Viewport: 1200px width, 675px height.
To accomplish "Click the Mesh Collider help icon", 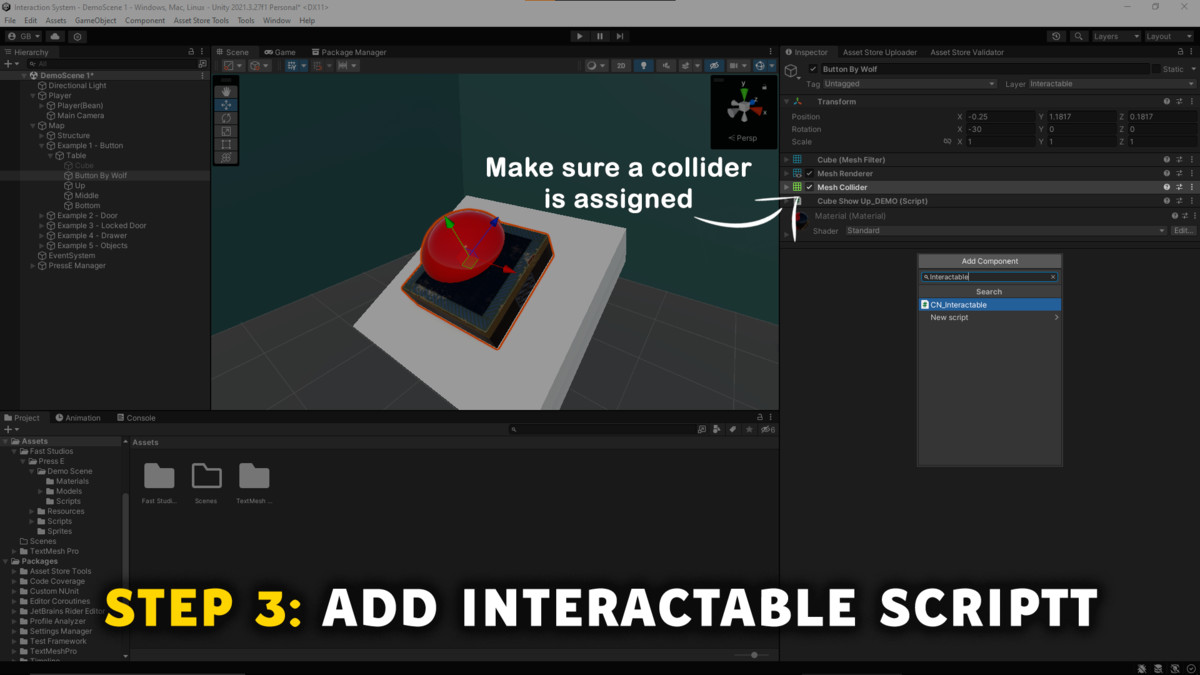I will pyautogui.click(x=1166, y=187).
